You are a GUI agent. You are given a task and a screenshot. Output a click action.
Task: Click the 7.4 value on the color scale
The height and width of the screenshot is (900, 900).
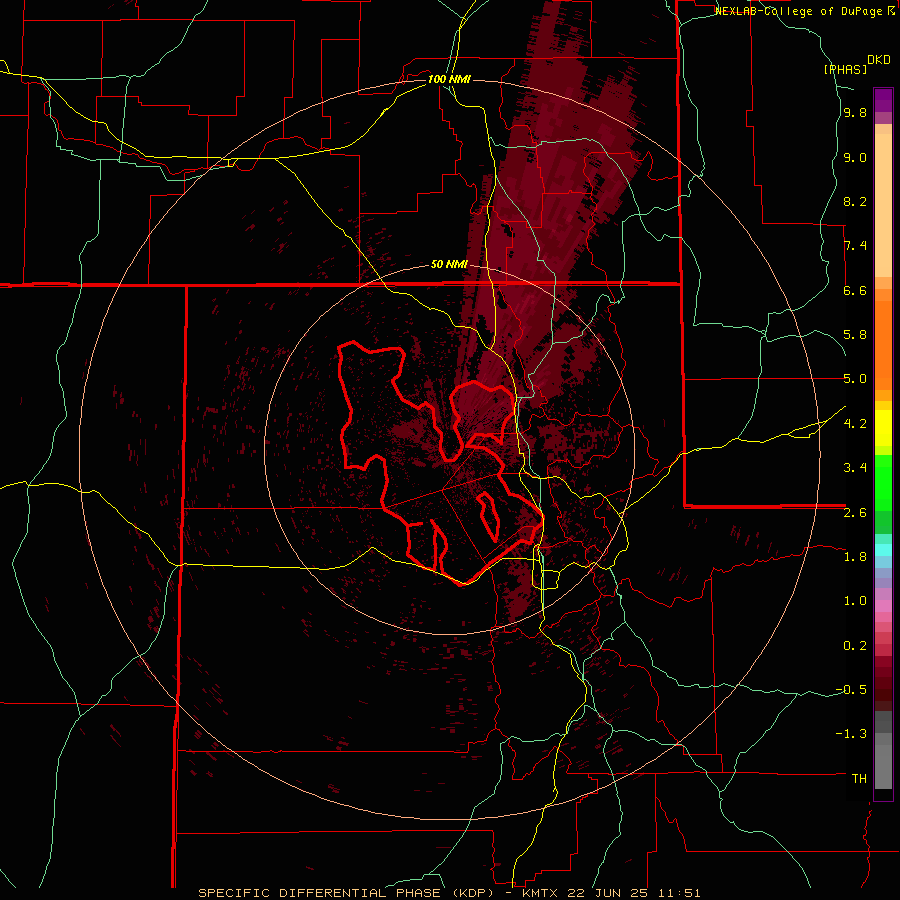click(855, 246)
